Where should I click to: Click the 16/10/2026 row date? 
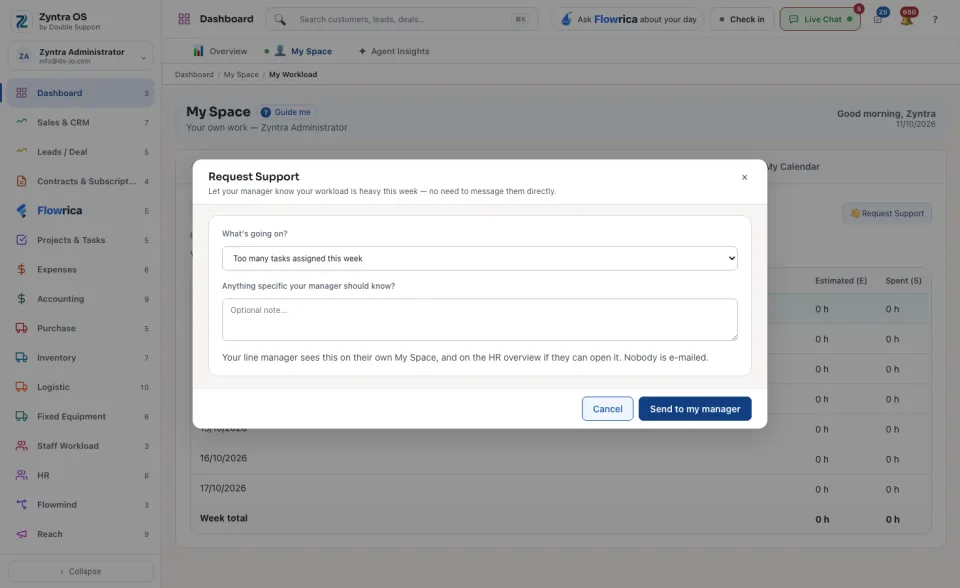[x=223, y=458]
